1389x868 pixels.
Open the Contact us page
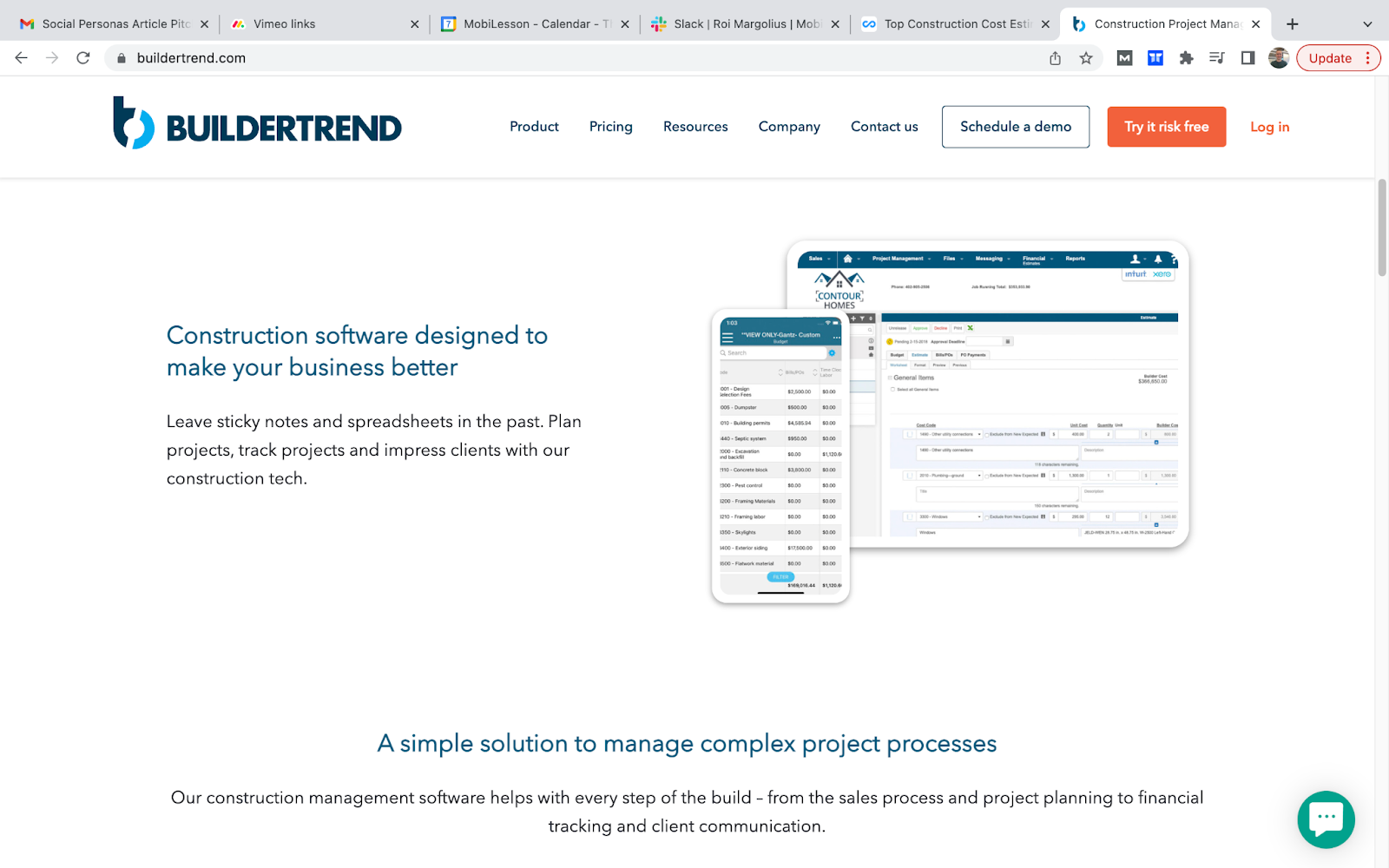pos(884,127)
